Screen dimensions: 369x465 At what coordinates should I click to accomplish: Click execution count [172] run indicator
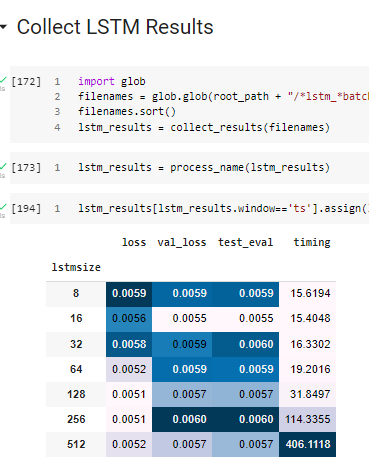coord(26,81)
